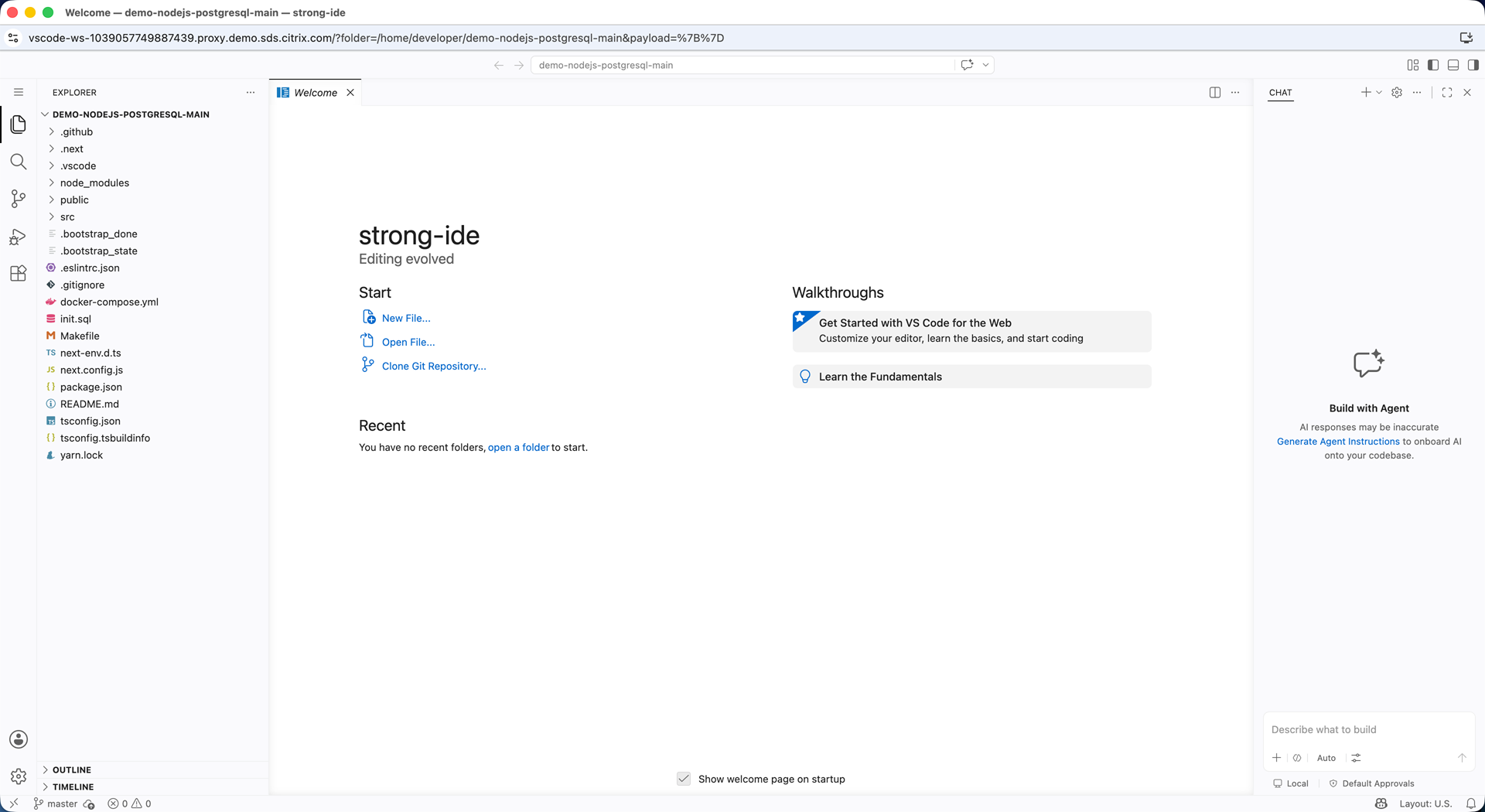Start a new chat with plus icon

[1366, 92]
